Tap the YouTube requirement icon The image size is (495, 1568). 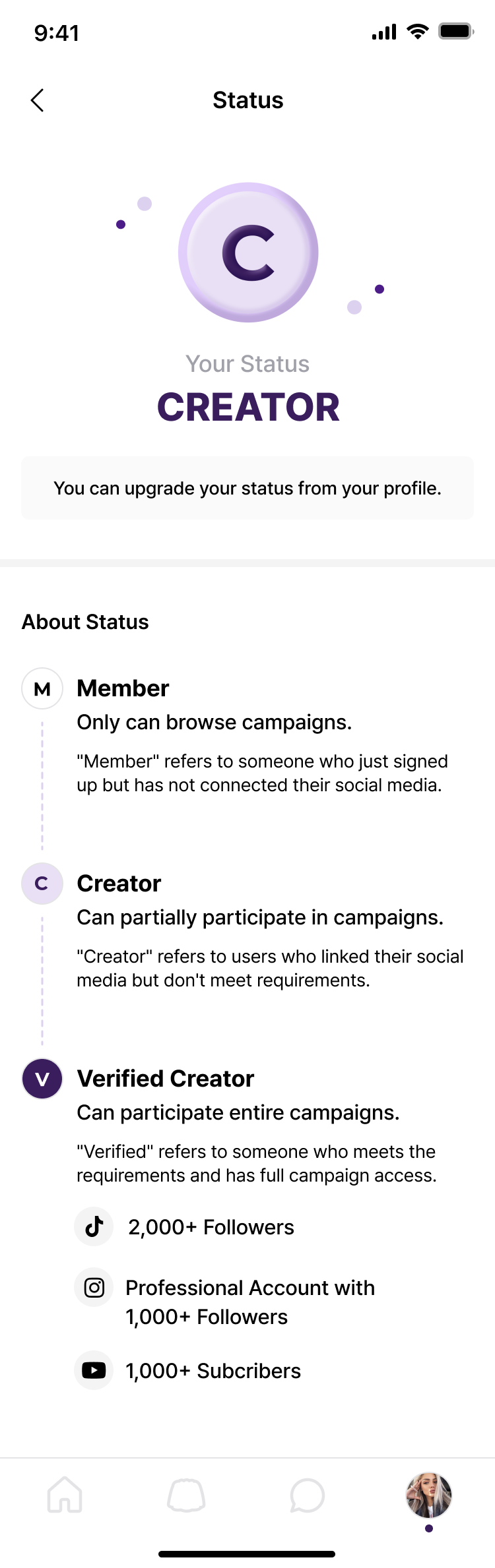pyautogui.click(x=94, y=1370)
